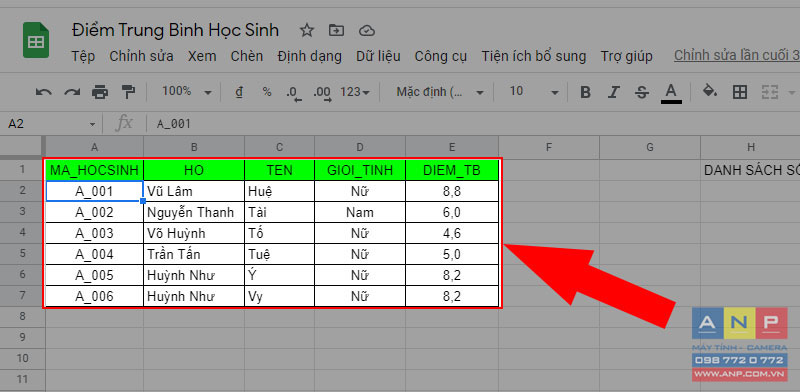Open the fill color bucket
The width and height of the screenshot is (800, 392).
coord(710,91)
